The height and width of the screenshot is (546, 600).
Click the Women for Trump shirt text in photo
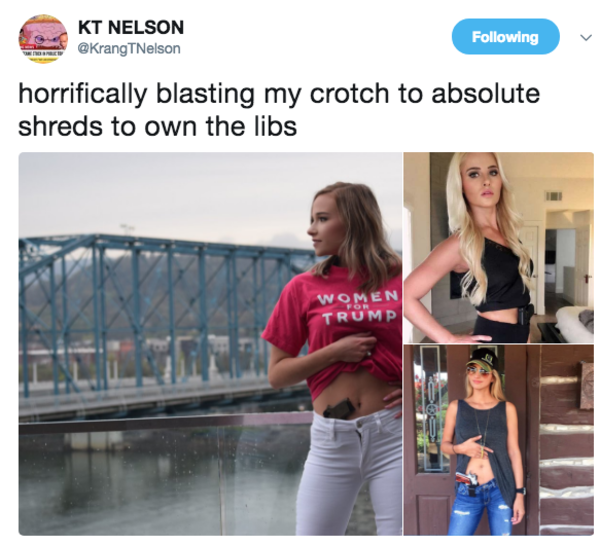pos(360,307)
